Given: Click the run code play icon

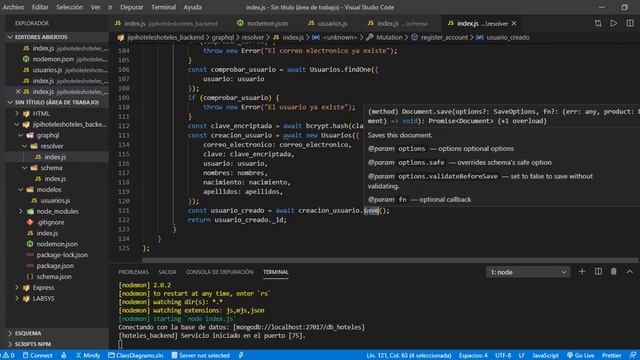Looking at the screenshot, I should click(x=613, y=23).
